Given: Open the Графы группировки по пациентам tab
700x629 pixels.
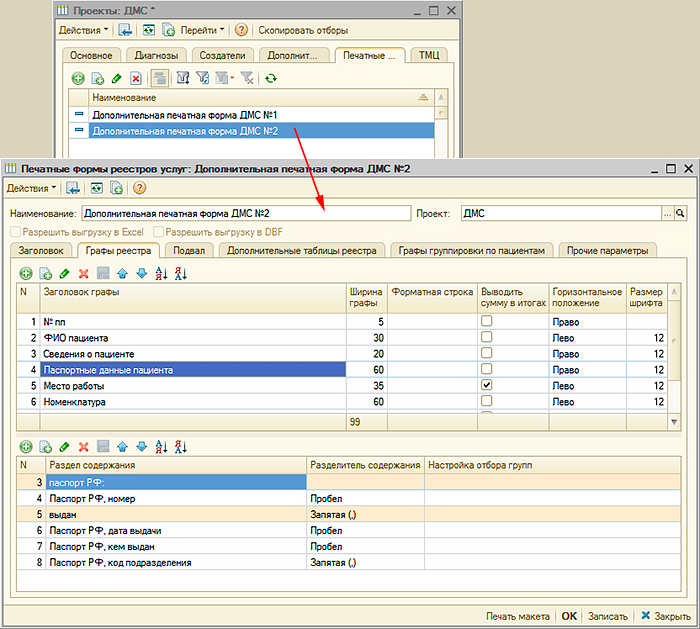Looking at the screenshot, I should coord(470,250).
